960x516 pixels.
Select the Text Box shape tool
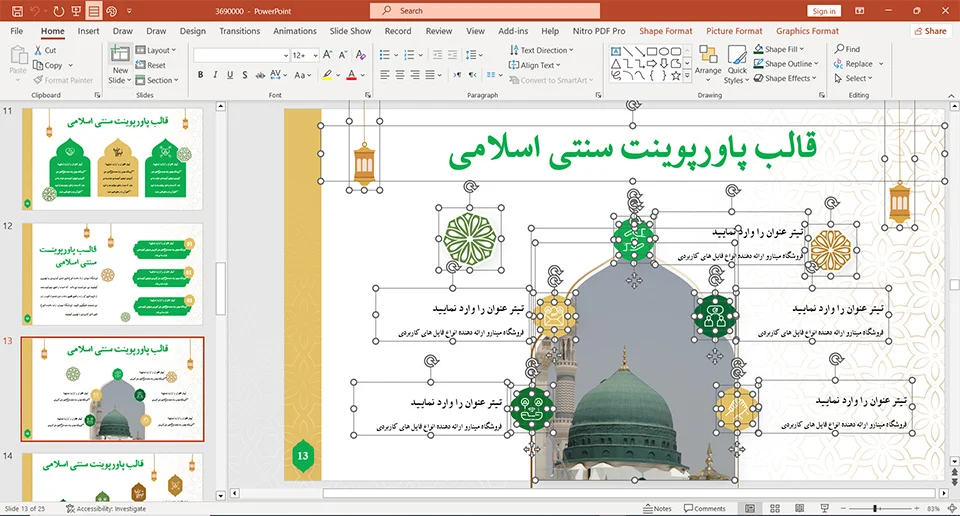pyautogui.click(x=616, y=51)
